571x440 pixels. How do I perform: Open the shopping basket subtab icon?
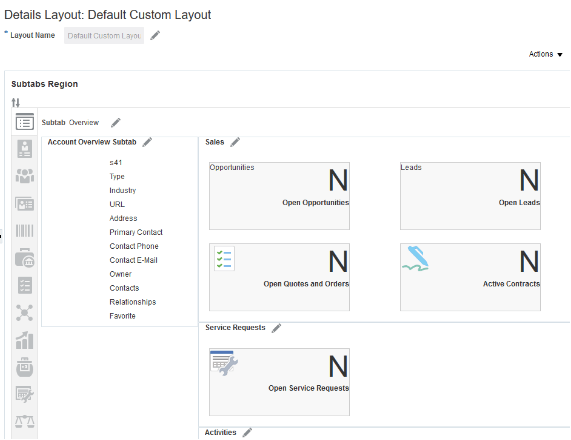pos(25,367)
